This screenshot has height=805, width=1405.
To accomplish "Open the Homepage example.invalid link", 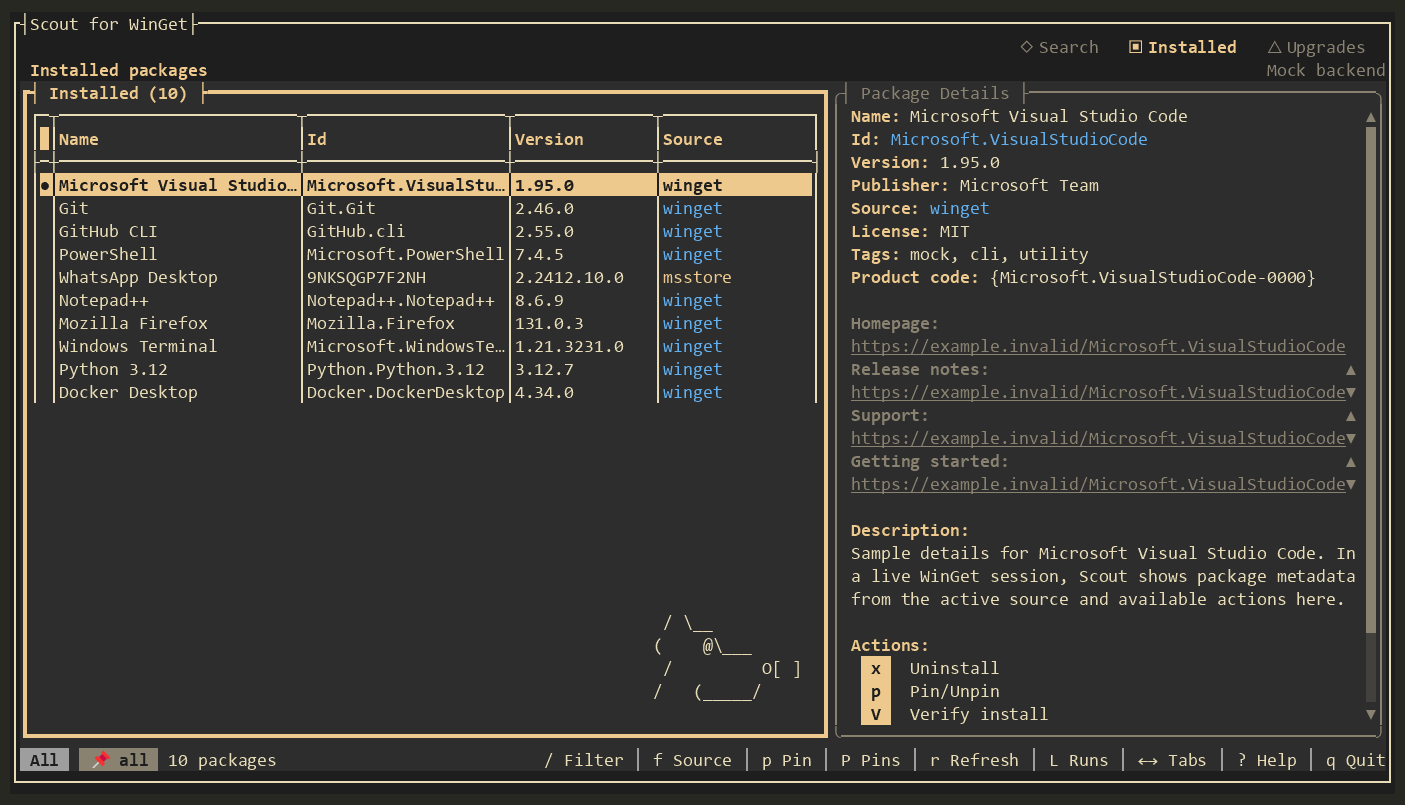I will pyautogui.click(x=1098, y=346).
